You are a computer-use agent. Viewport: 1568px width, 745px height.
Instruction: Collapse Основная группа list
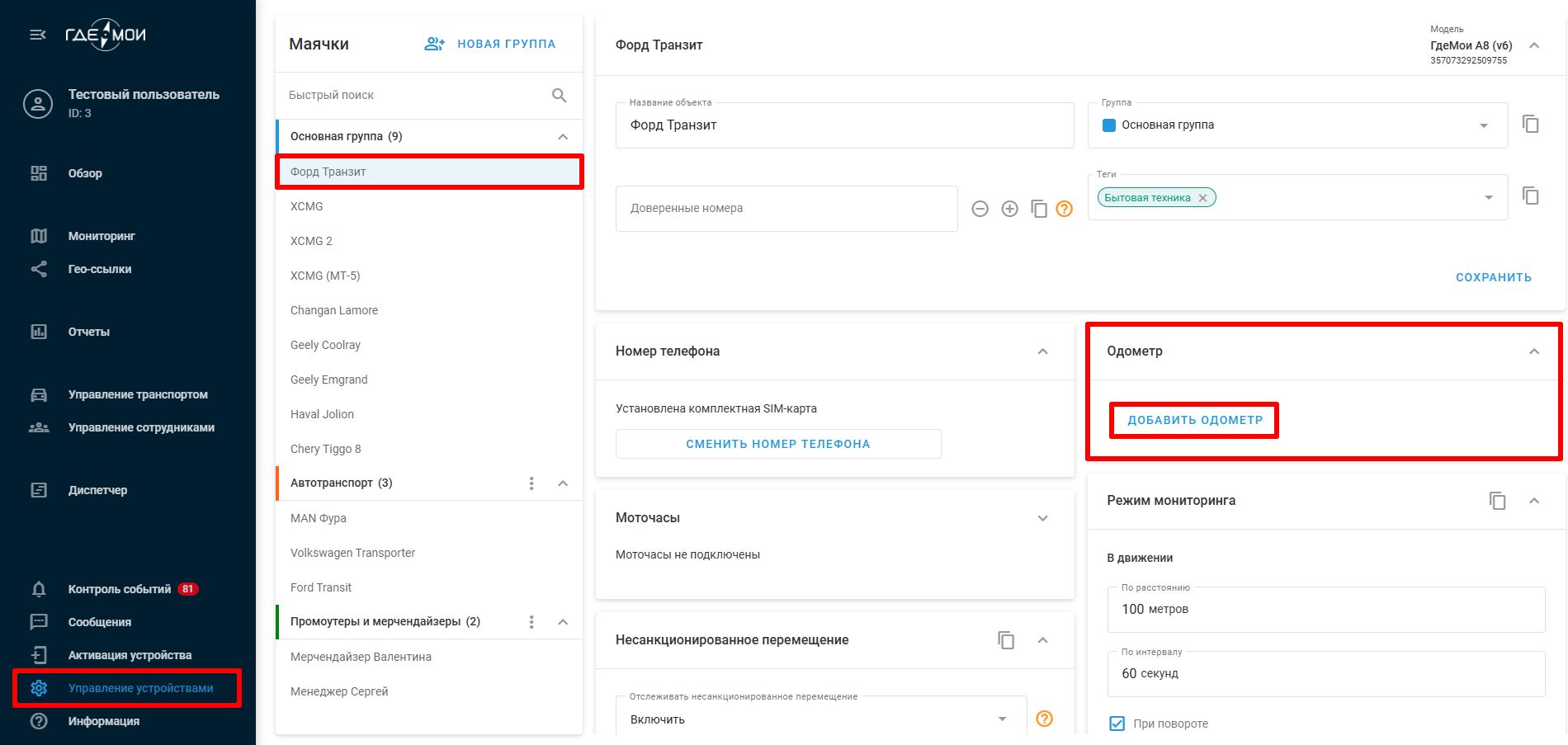coord(563,137)
